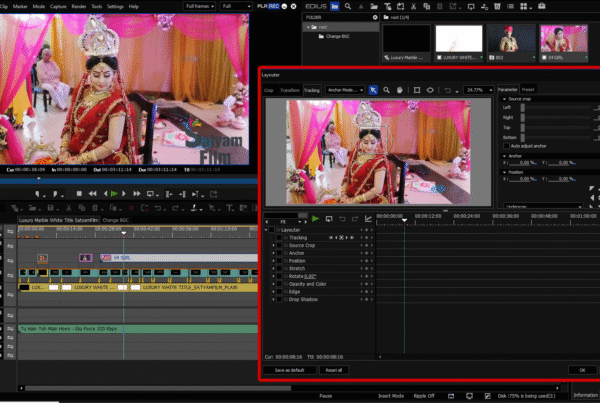The width and height of the screenshot is (600, 403).
Task: Toggle the Layouter row checkbox
Action: coord(271,230)
